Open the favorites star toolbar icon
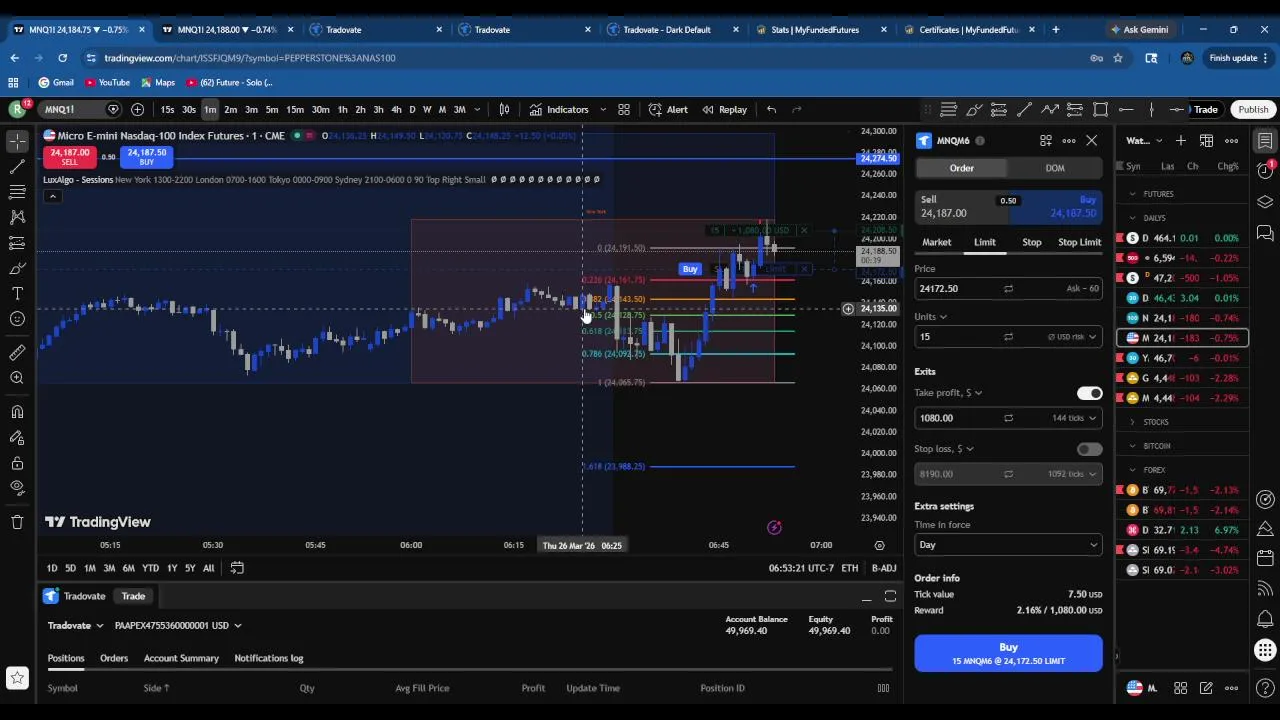 coord(17,679)
